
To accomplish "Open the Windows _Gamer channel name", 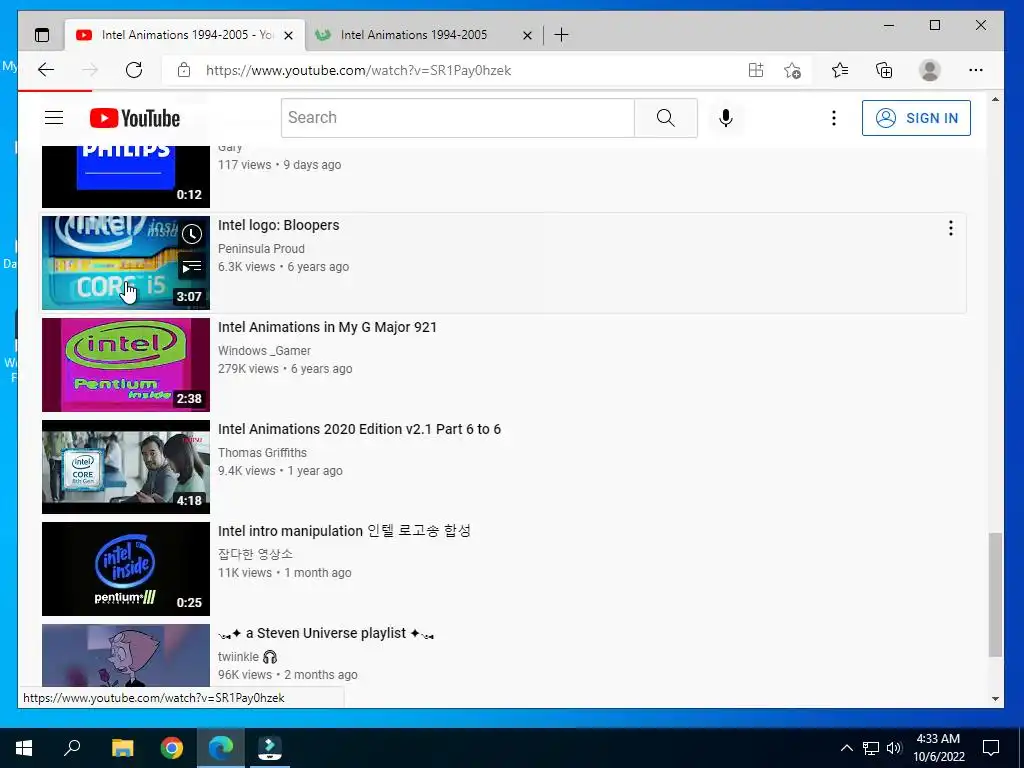I will pyautogui.click(x=264, y=351).
